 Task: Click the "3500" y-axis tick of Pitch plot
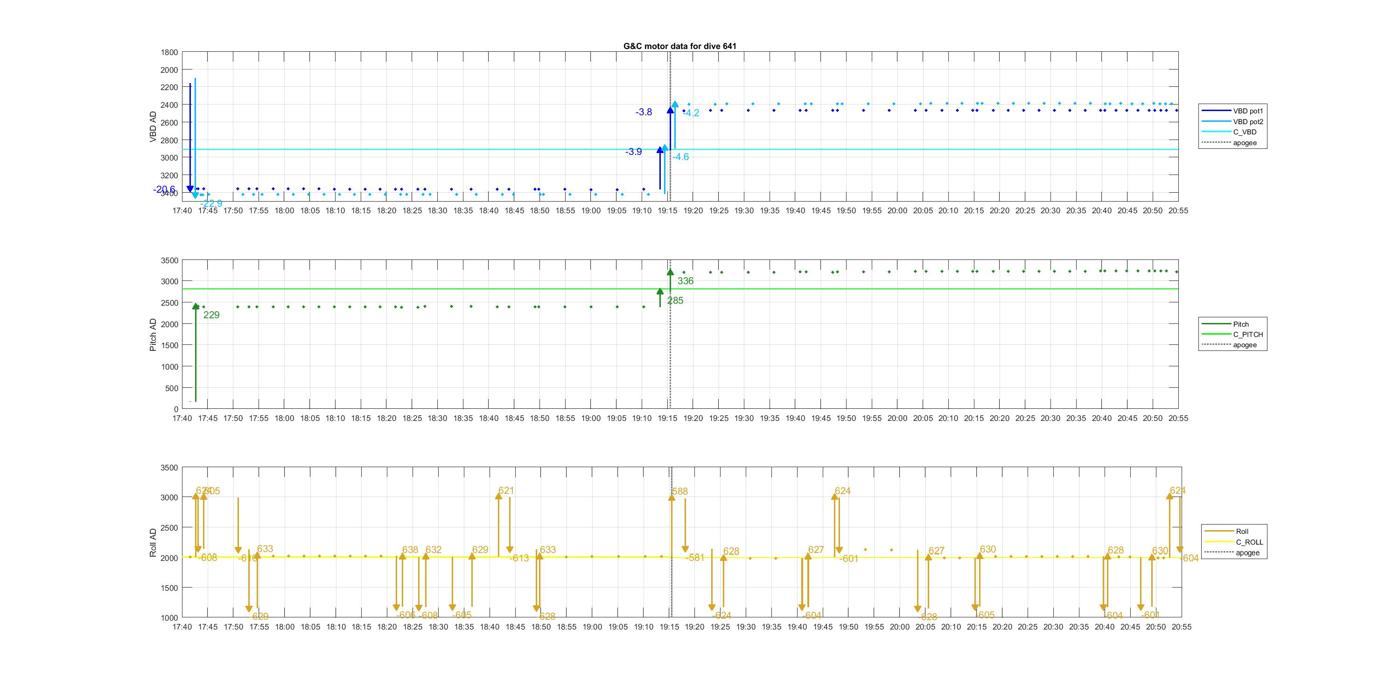click(x=169, y=261)
